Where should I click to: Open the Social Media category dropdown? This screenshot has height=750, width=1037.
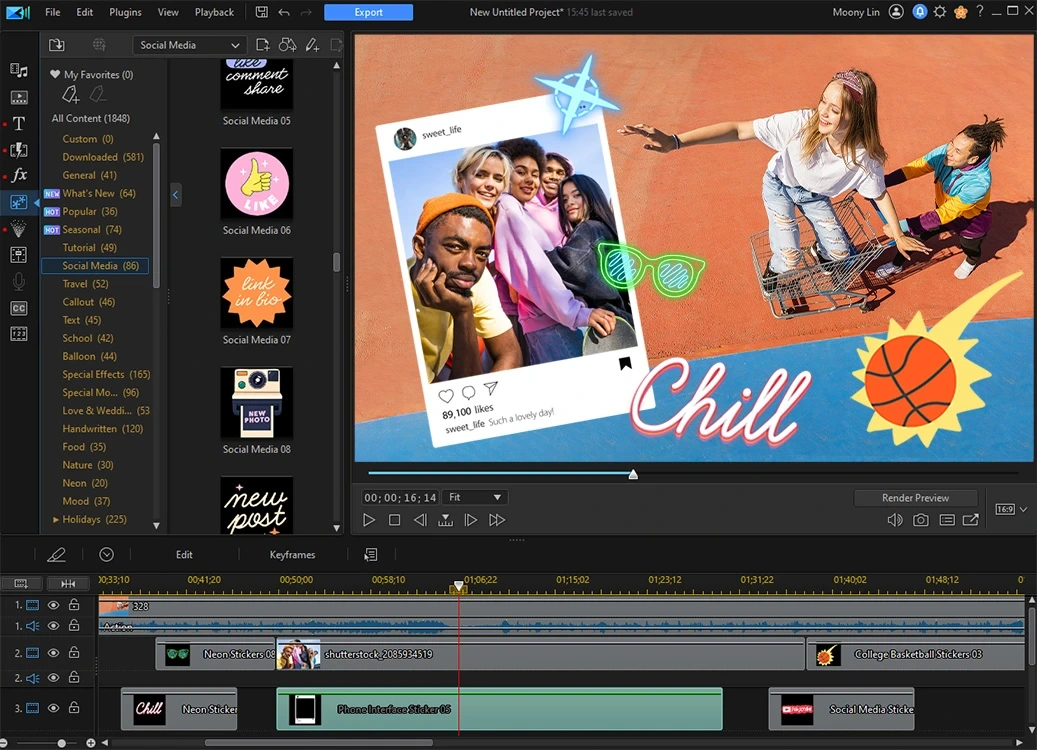coord(190,45)
